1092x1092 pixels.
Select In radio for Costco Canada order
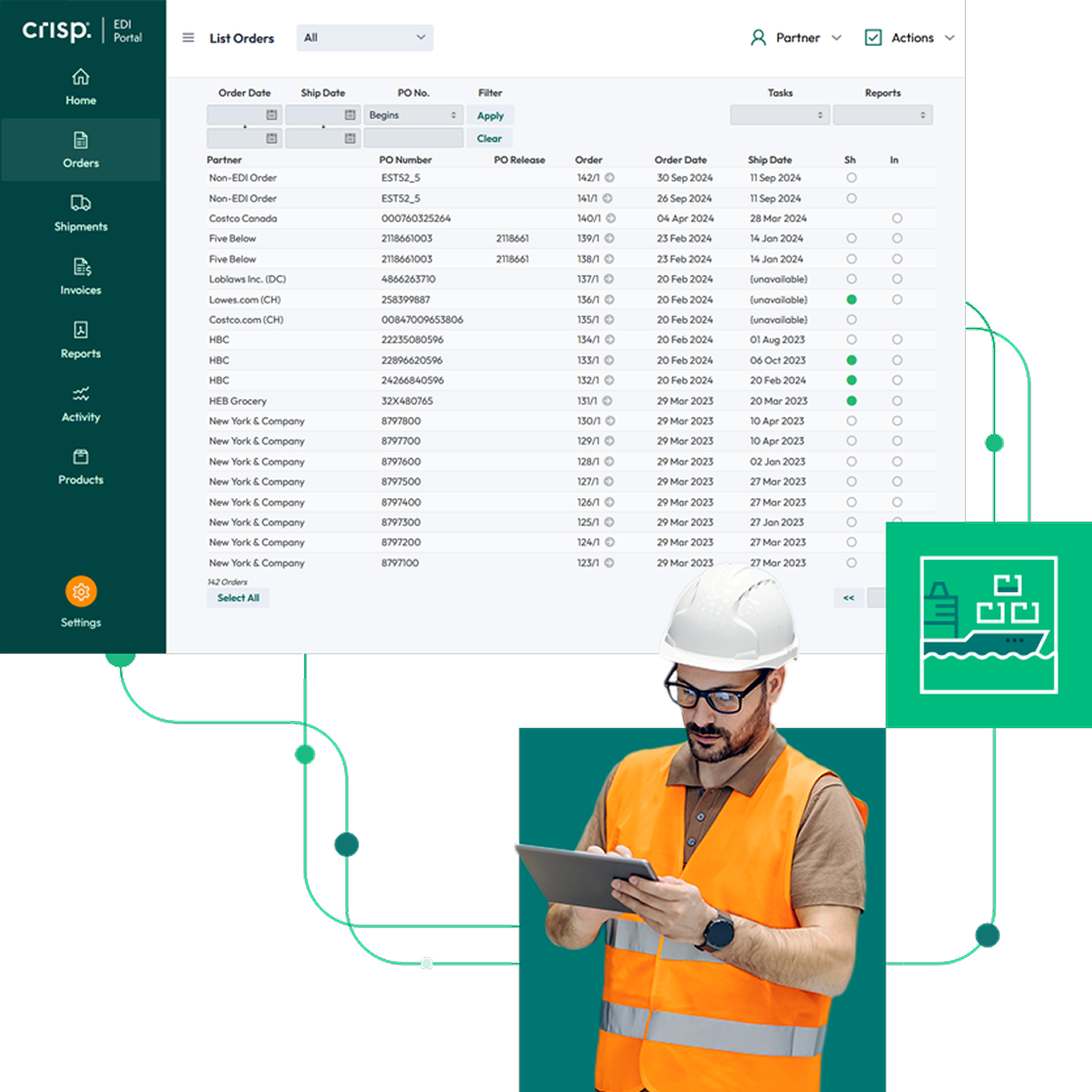click(897, 219)
